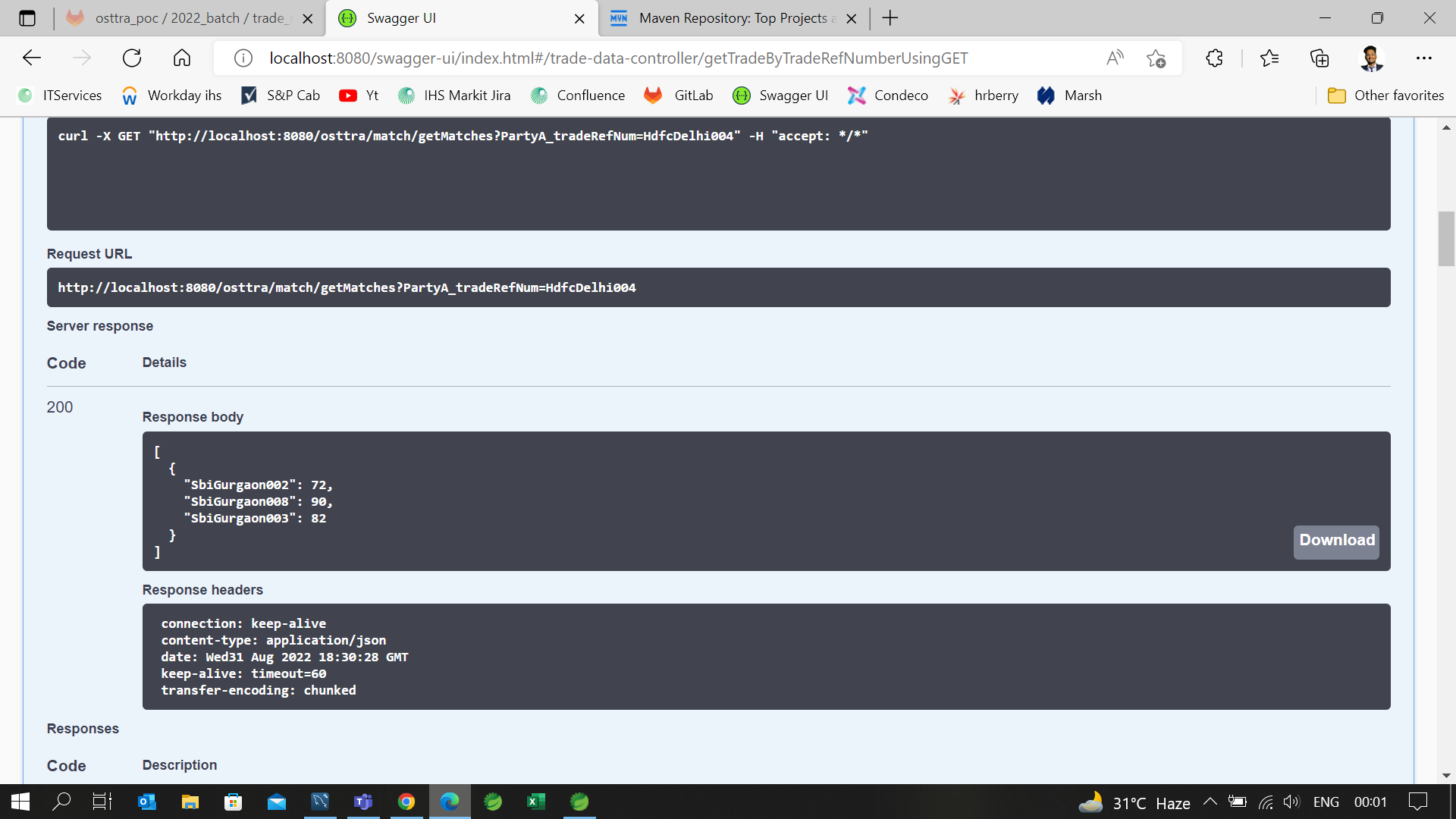Viewport: 1456px width, 819px height.
Task: Open the Condeco bookmark
Action: [x=888, y=96]
